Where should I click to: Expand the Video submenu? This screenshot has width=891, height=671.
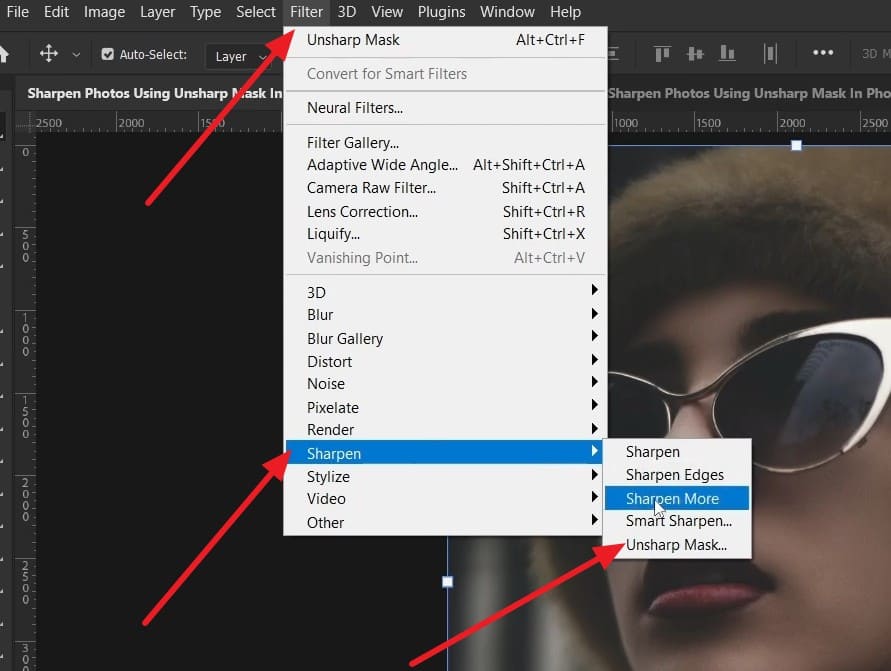click(x=446, y=499)
